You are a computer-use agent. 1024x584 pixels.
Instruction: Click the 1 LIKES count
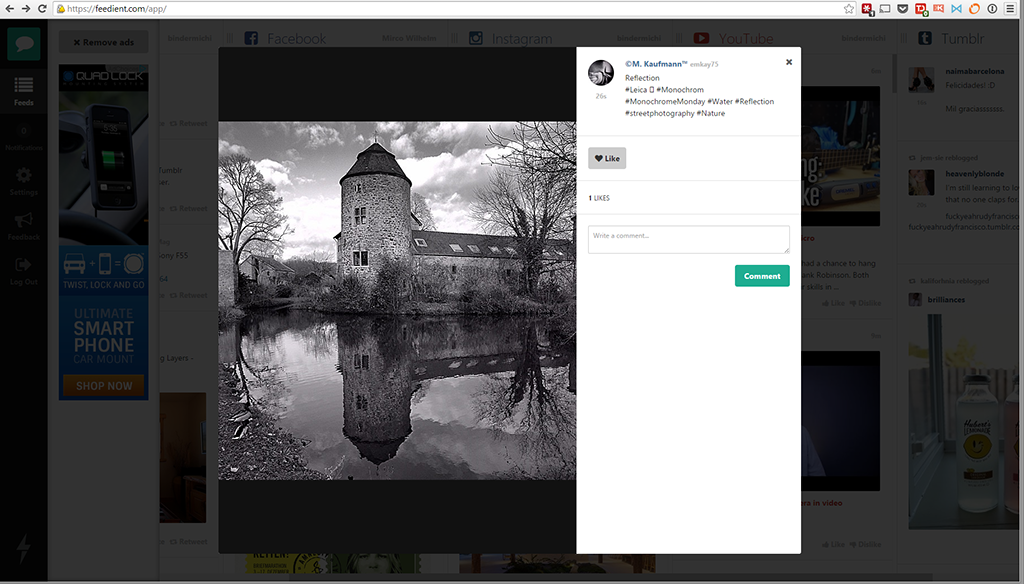point(599,198)
